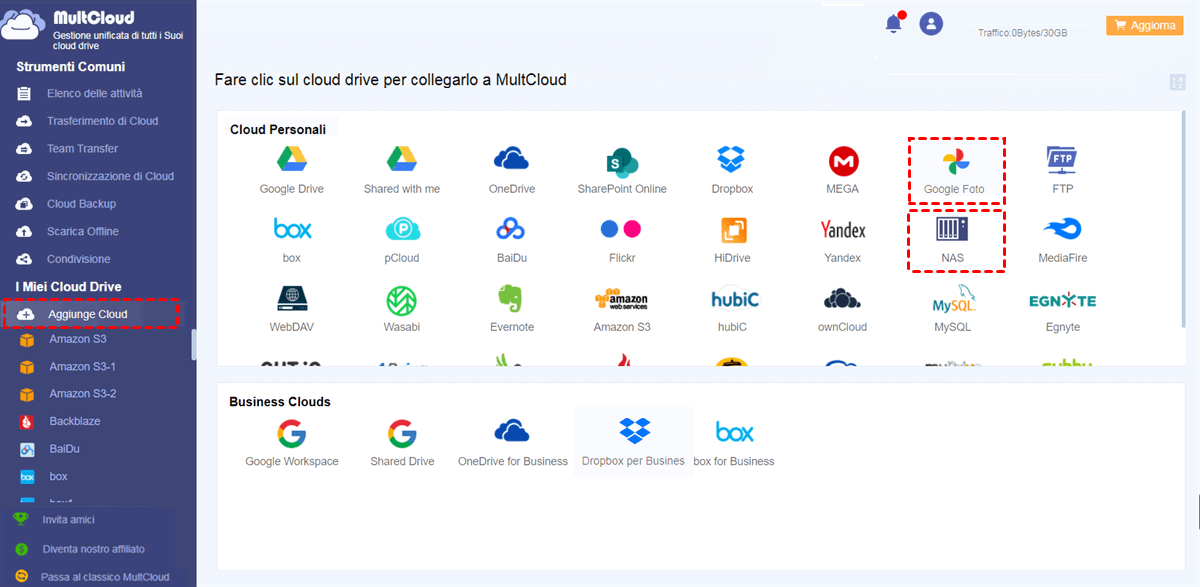This screenshot has height=587, width=1200.
Task: Open the Amazon S3-2 drive
Action: point(82,394)
